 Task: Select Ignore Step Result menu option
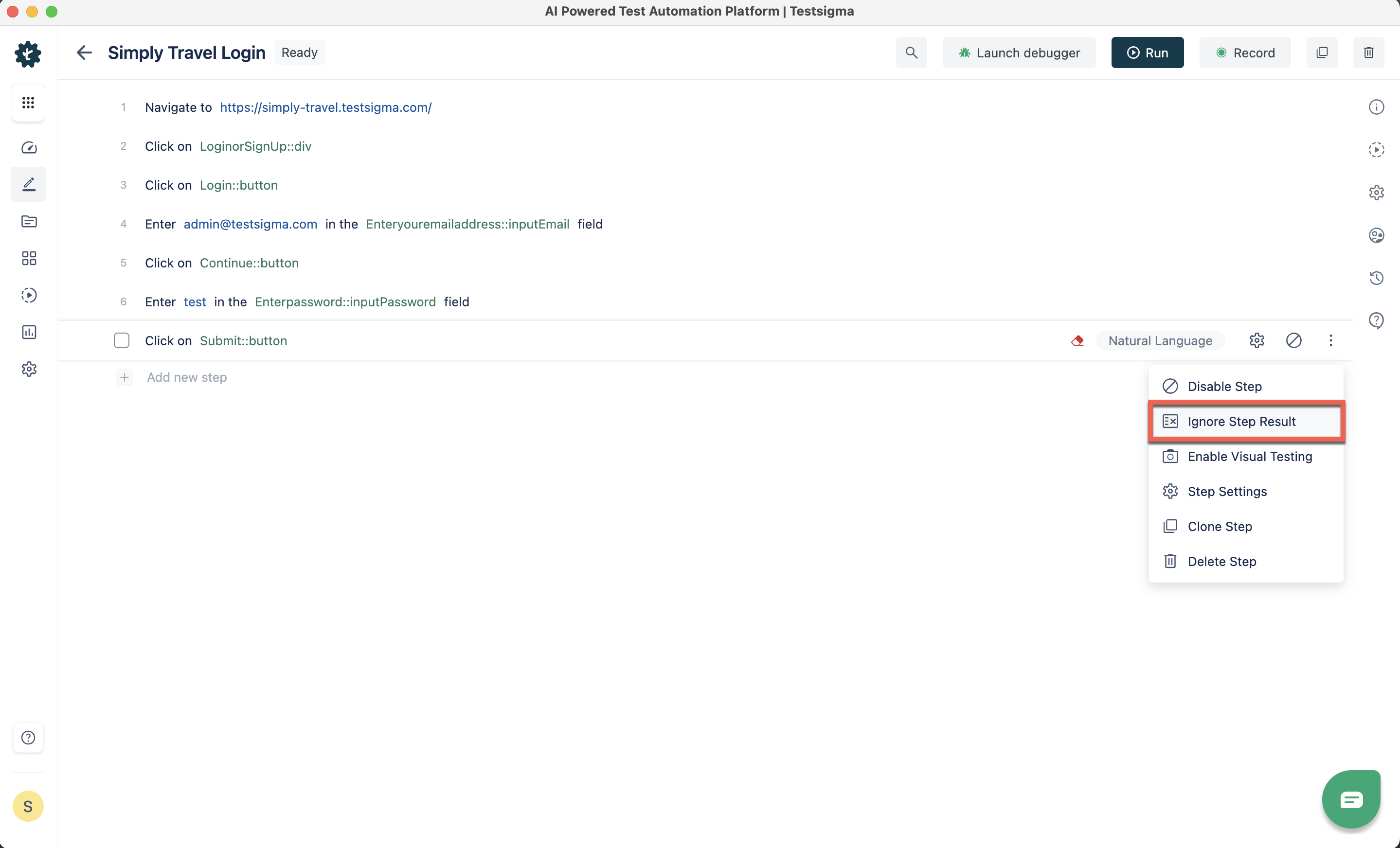[x=1241, y=422]
